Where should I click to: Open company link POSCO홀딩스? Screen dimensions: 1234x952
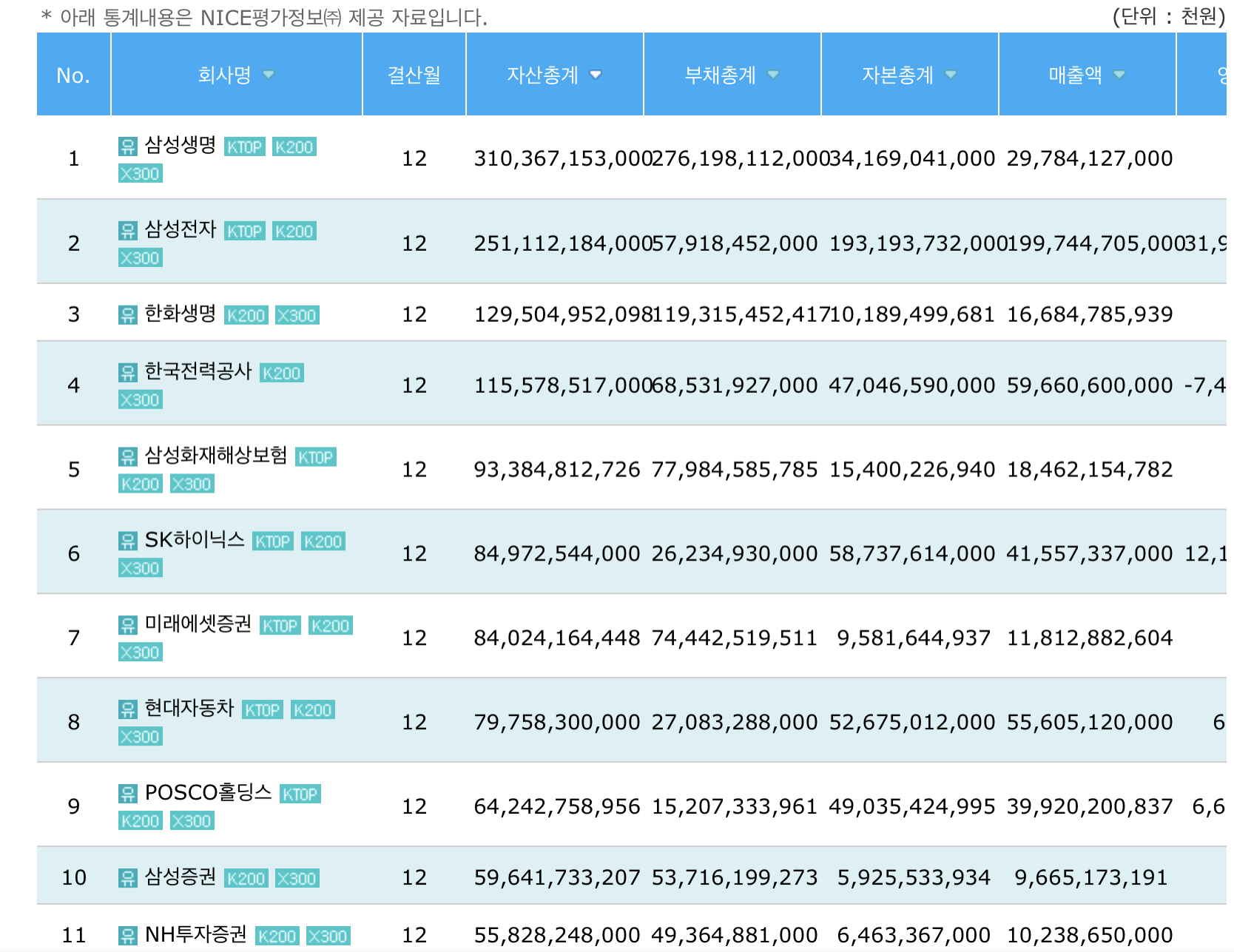point(209,794)
